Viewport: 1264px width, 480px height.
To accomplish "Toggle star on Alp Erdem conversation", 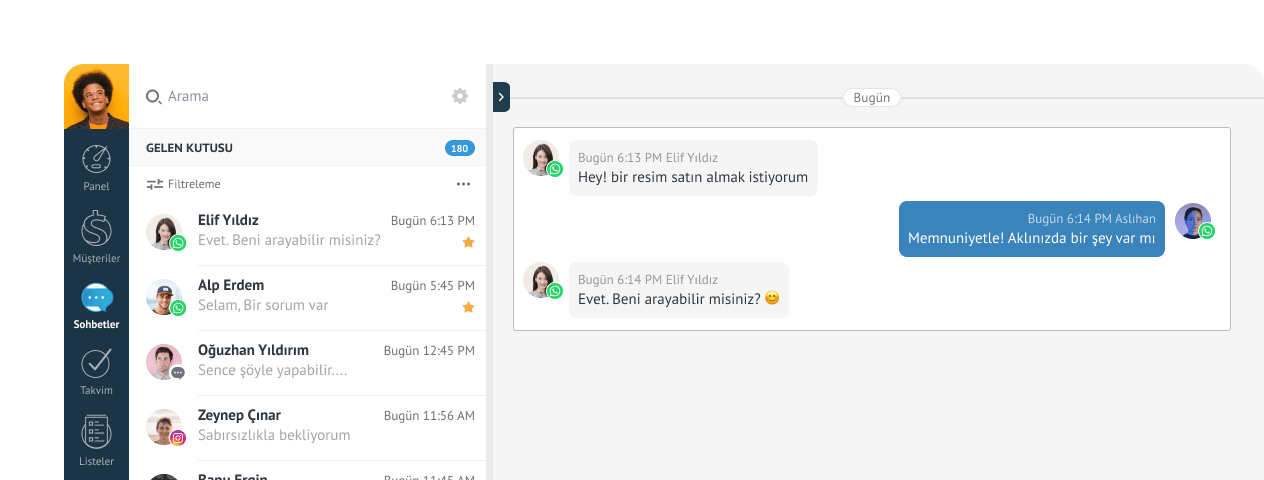I will click(x=468, y=307).
